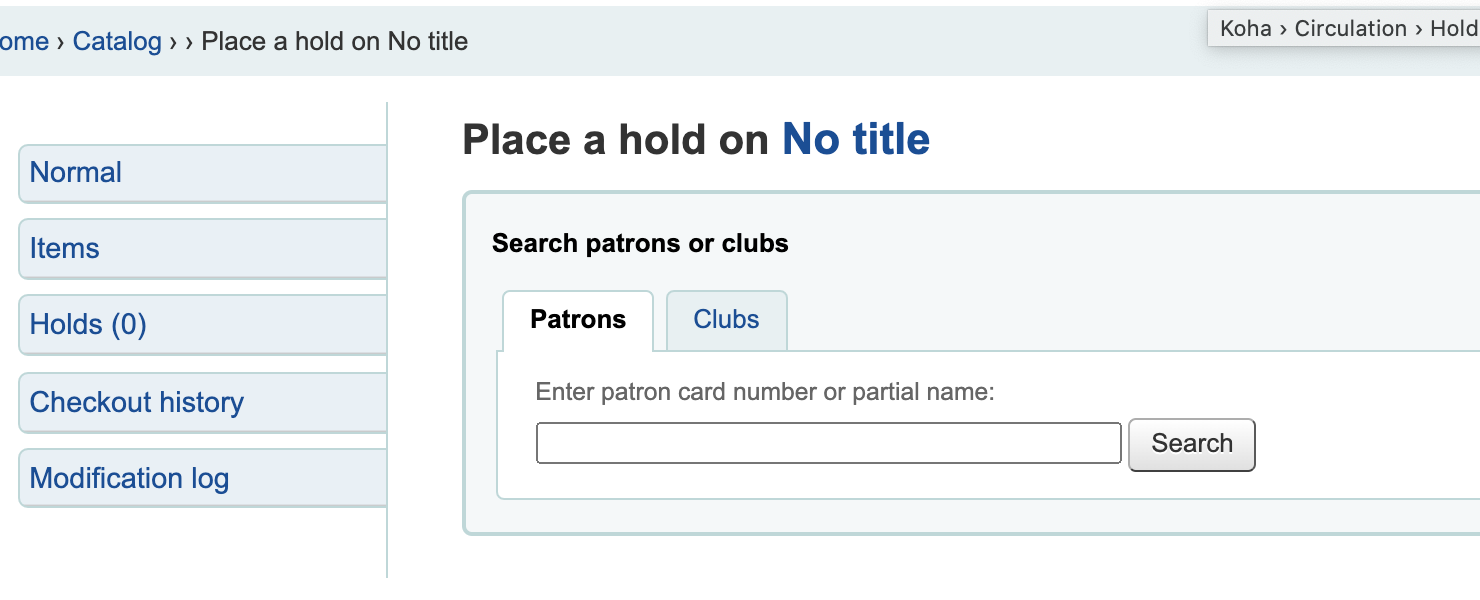Image resolution: width=1480 pixels, height=600 pixels.
Task: Click 'Place a hold on No title' breadcrumb text
Action: [x=335, y=41]
